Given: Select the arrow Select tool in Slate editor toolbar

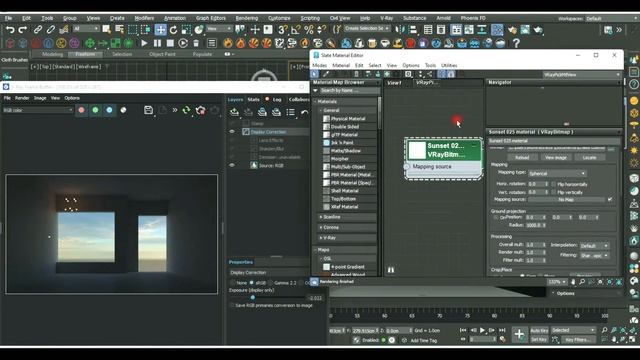Looking at the screenshot, I should click(314, 74).
